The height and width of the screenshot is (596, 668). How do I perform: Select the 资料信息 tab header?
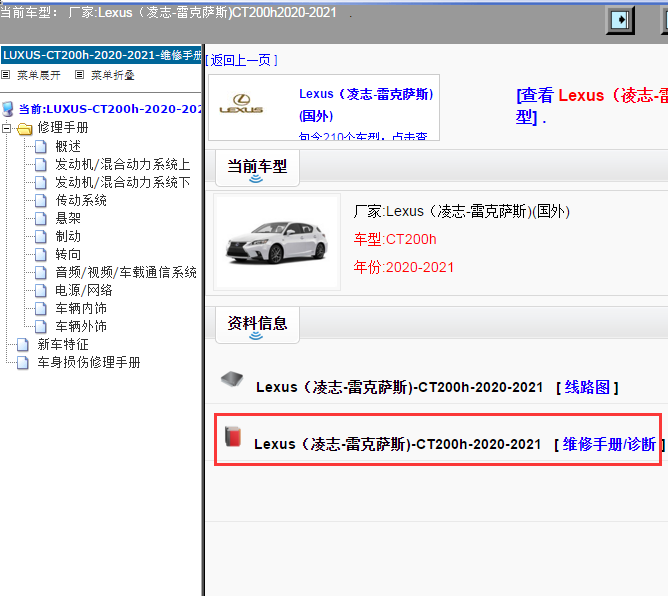[257, 324]
